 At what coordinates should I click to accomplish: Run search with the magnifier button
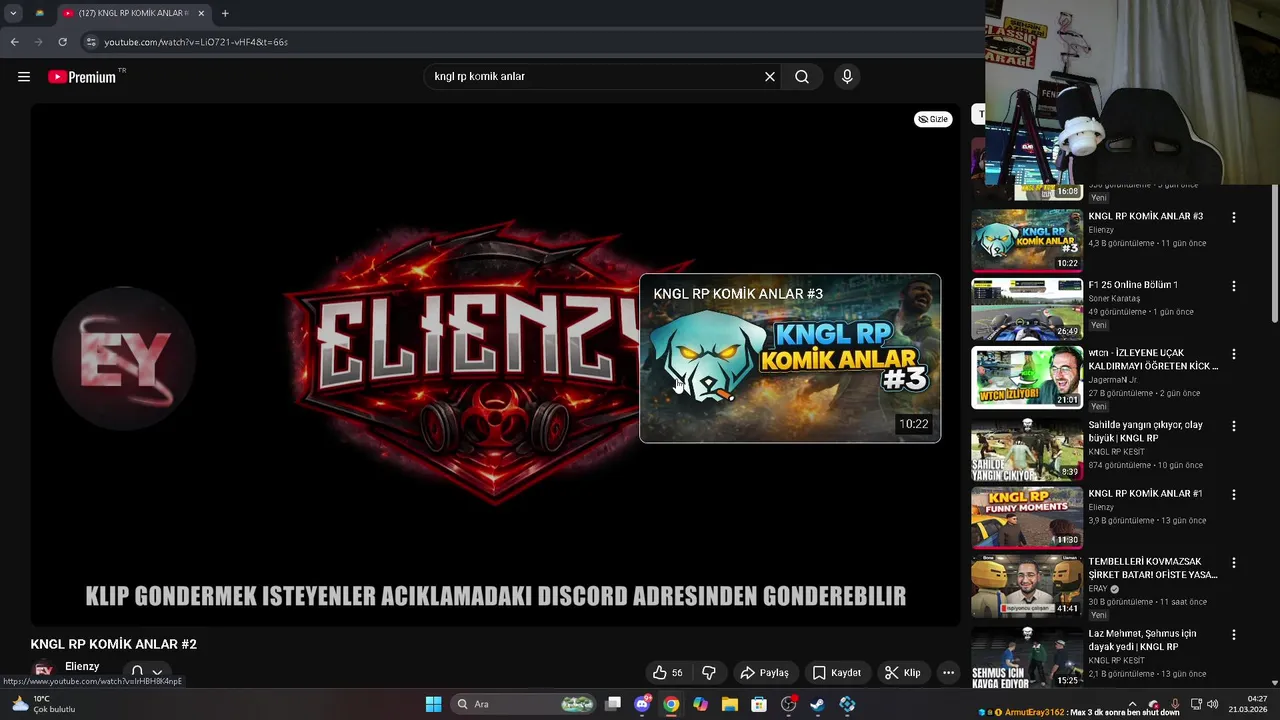(802, 77)
